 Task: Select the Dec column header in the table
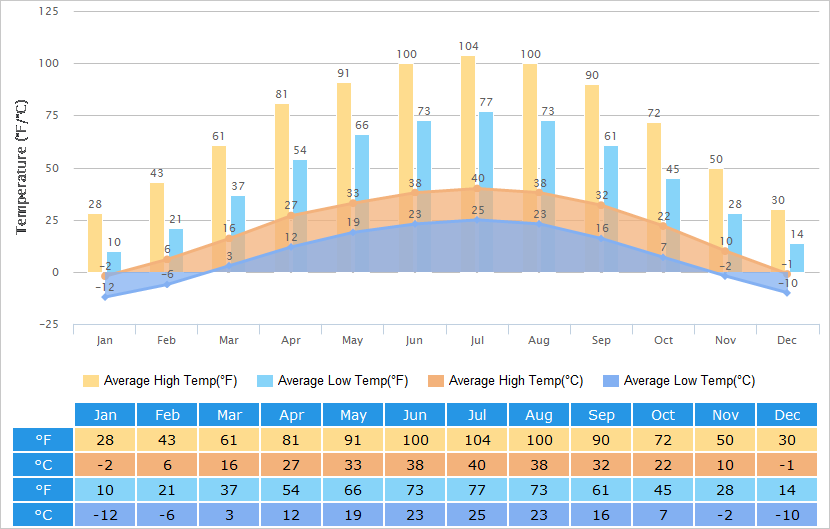787,415
